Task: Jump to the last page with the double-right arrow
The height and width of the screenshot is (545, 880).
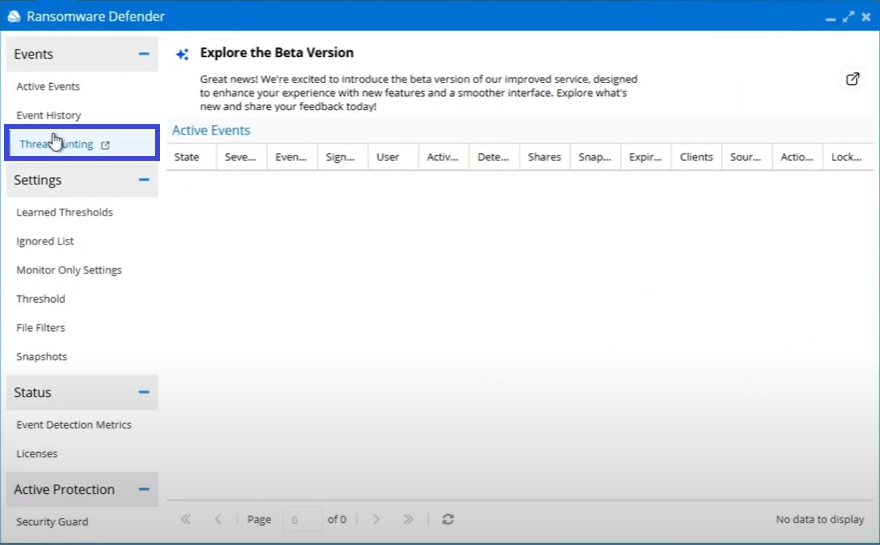Action: [408, 519]
